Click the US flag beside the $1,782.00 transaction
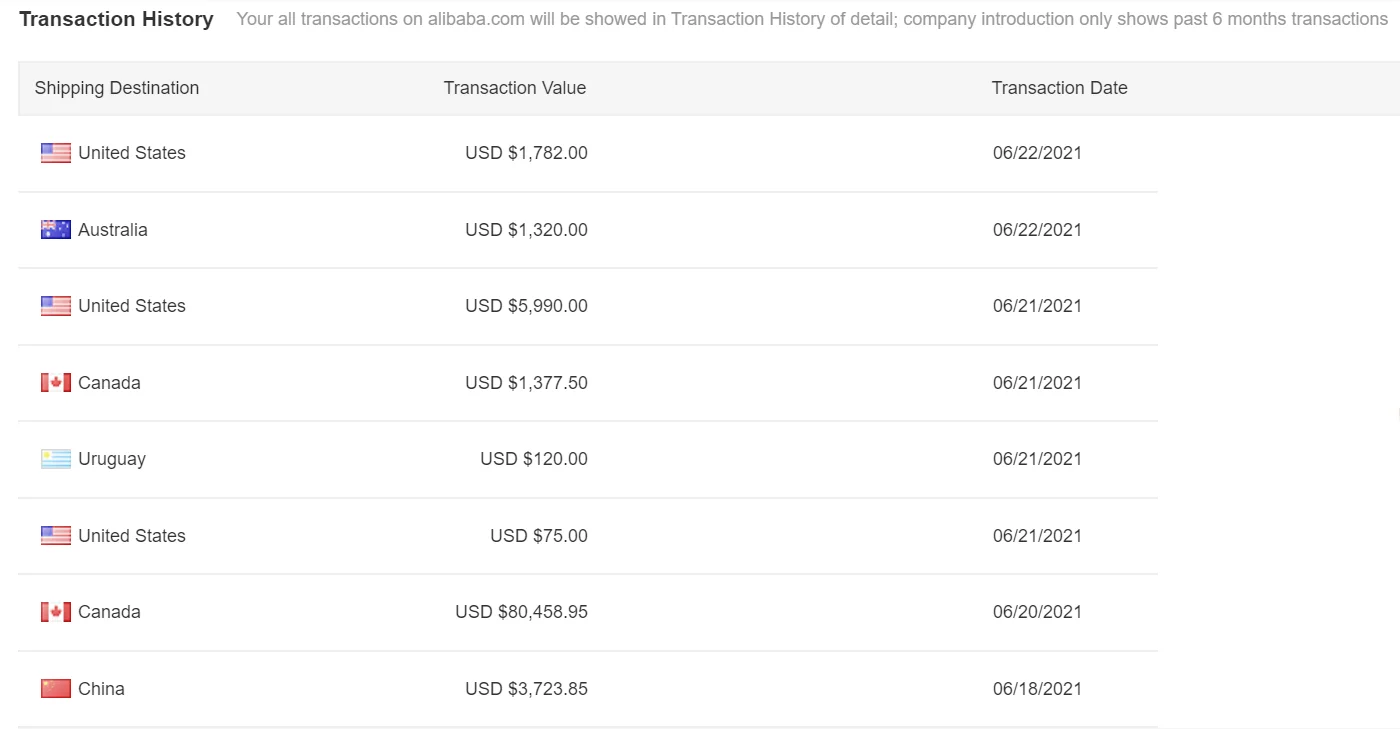This screenshot has height=729, width=1400. click(56, 153)
